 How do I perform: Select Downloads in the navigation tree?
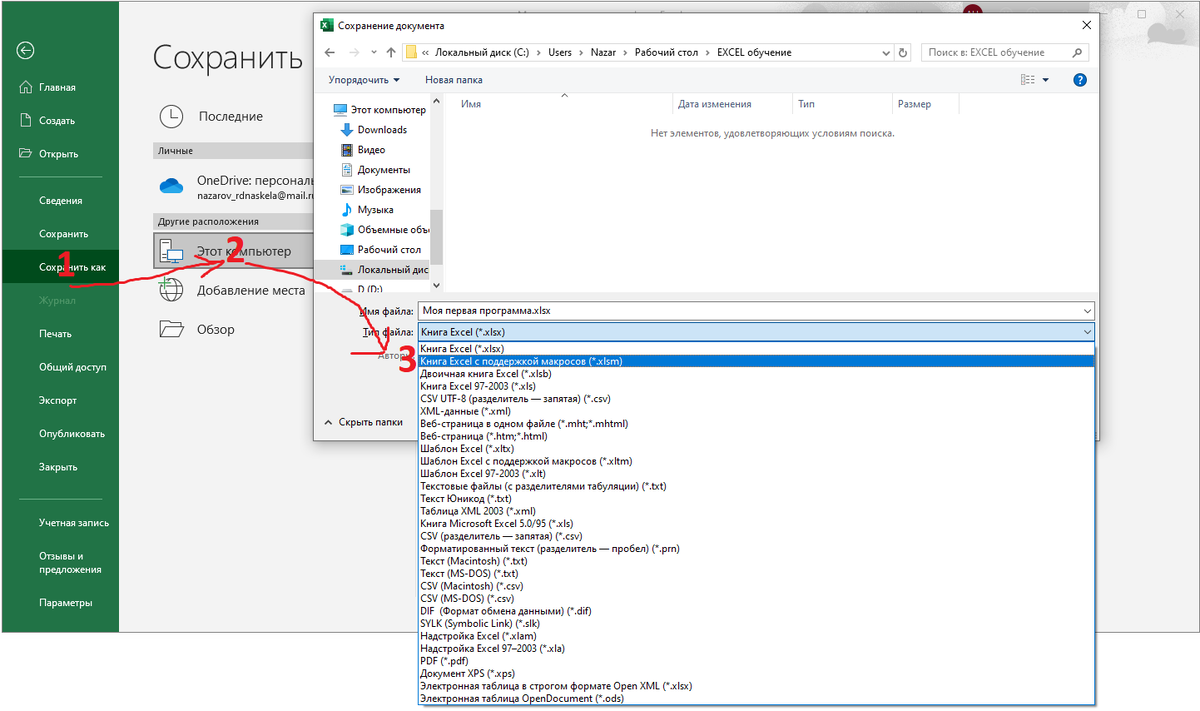[373, 130]
